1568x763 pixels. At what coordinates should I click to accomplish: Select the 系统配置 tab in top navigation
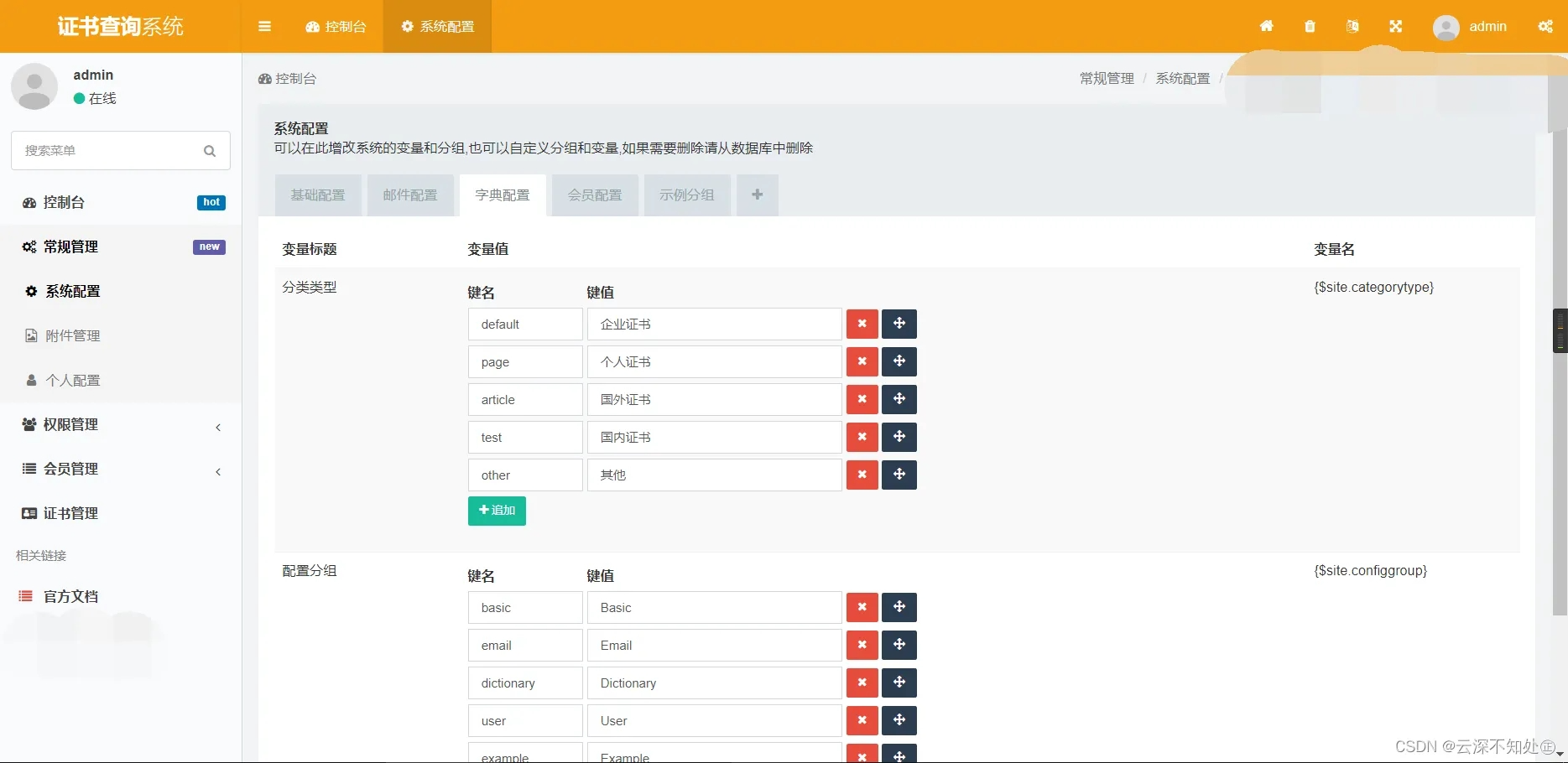pos(437,26)
